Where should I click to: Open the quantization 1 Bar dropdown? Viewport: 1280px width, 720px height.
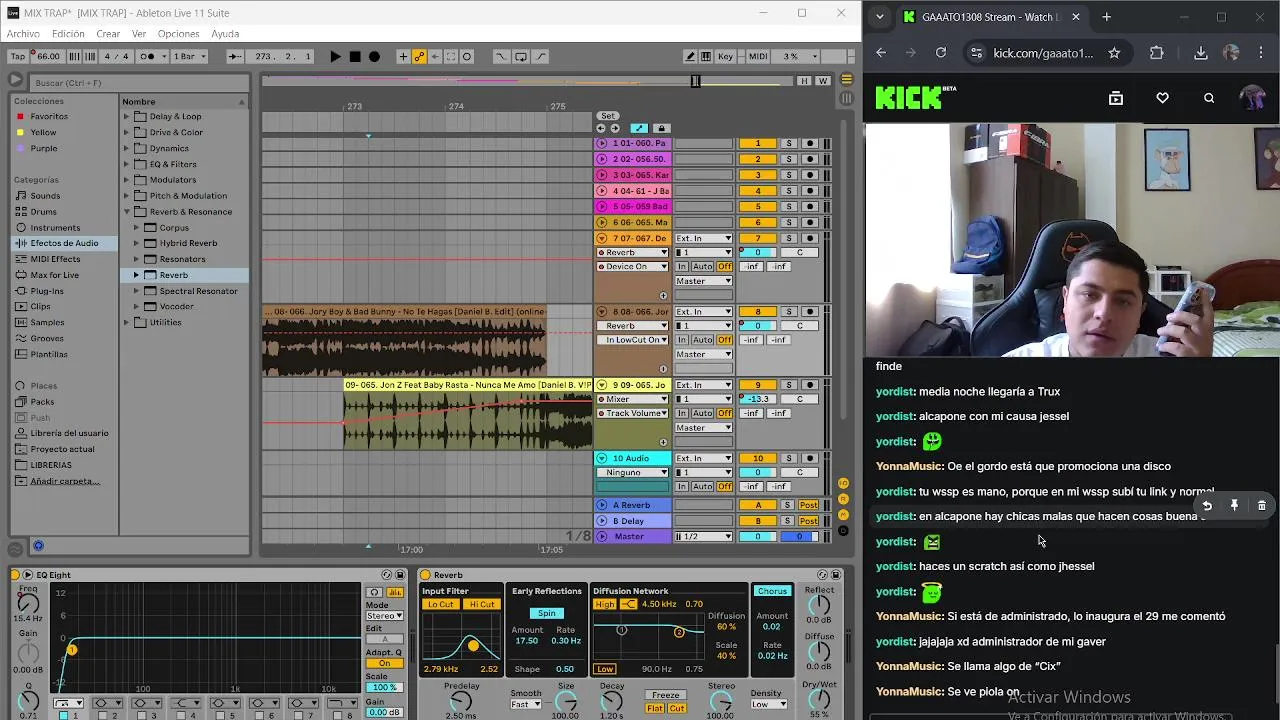(190, 57)
